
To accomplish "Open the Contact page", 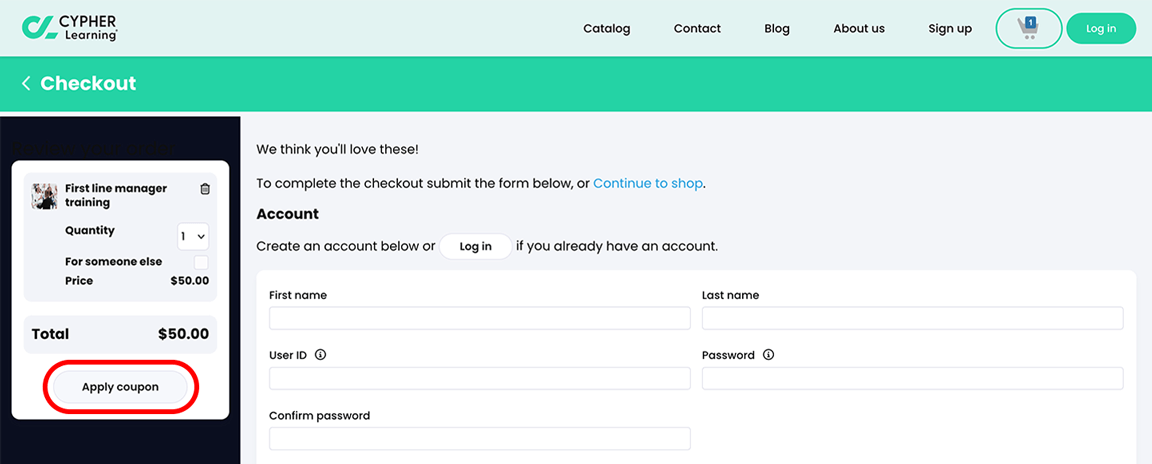I will 697,29.
